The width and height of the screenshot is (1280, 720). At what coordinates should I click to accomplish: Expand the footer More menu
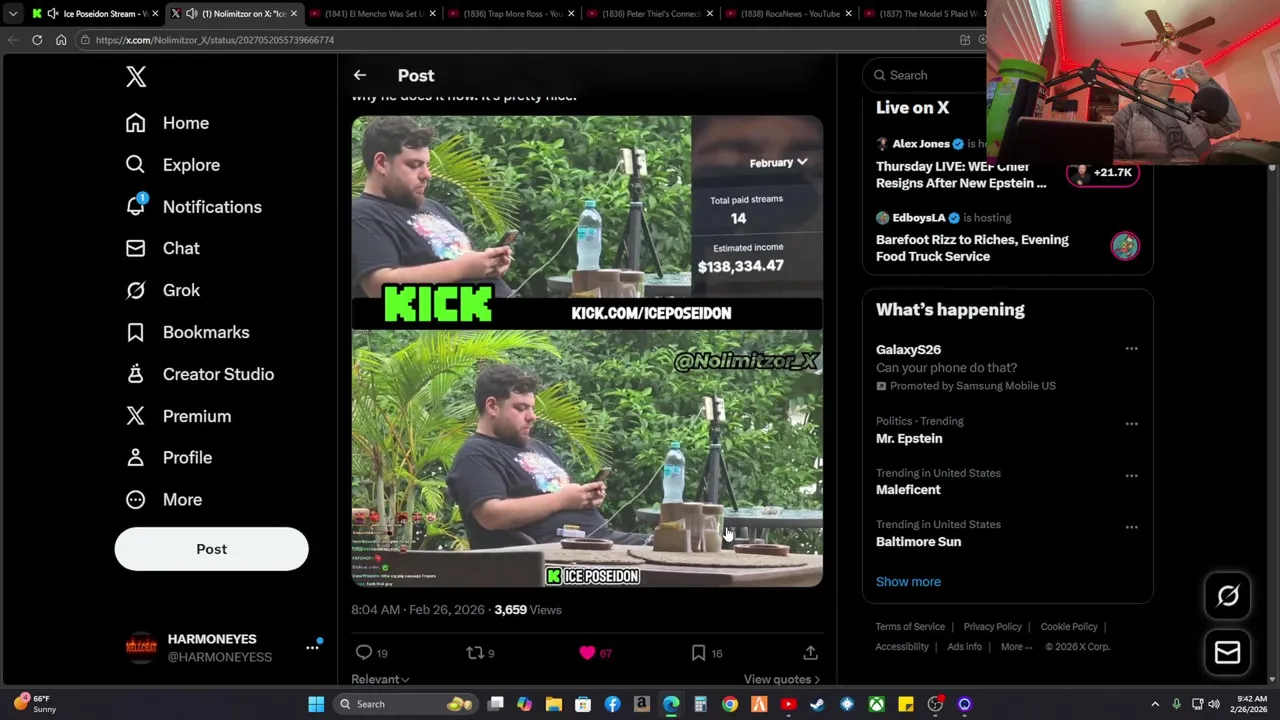pos(1017,647)
